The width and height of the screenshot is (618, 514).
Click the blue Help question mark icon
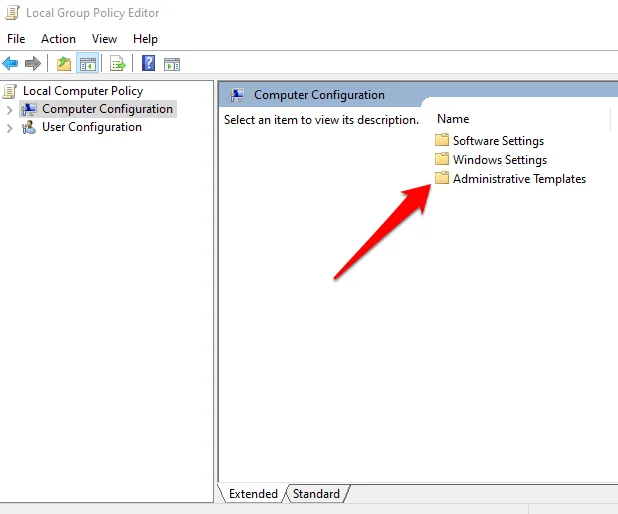[148, 63]
